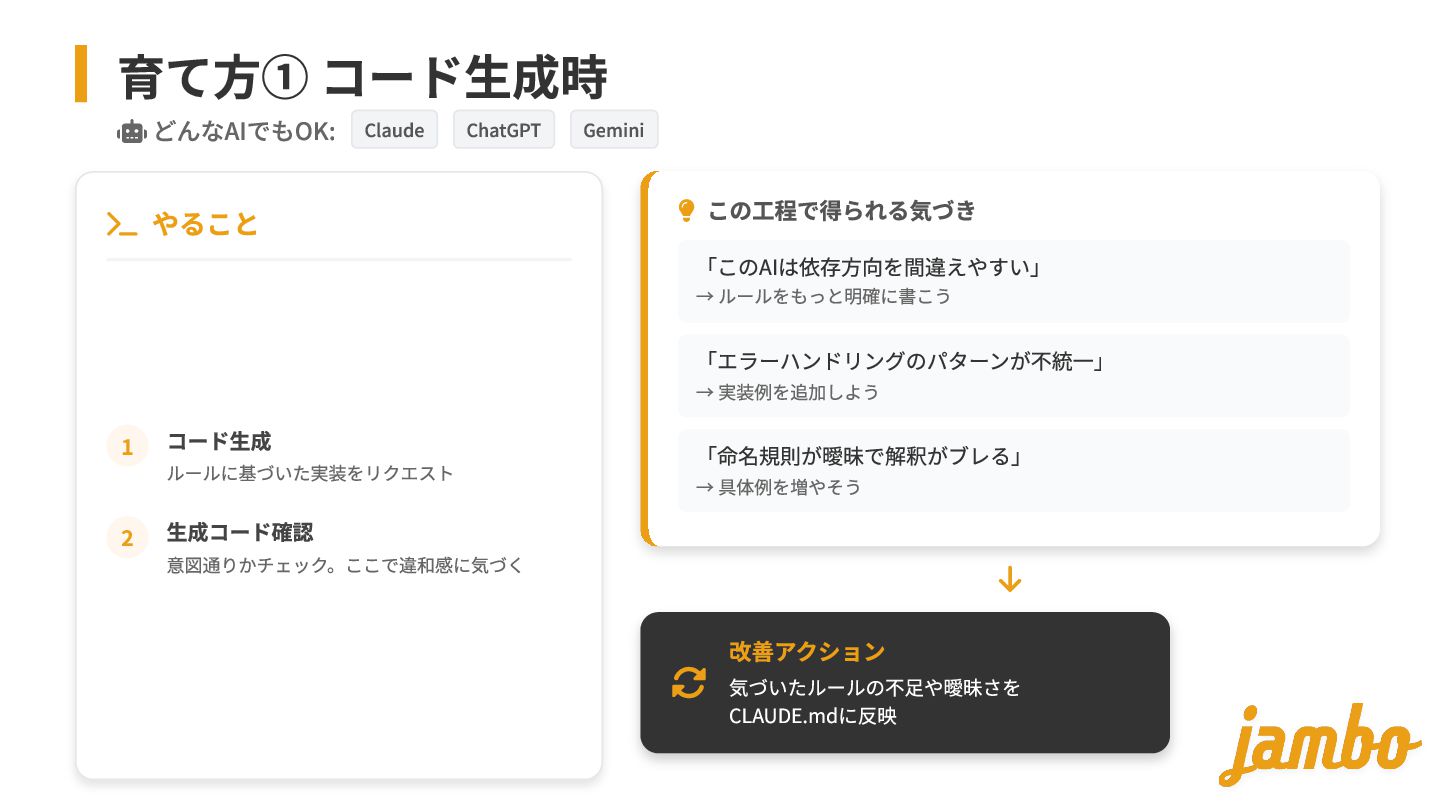Click the CLAUDE.mdに反映 text
The width and height of the screenshot is (1440, 810).
[813, 716]
